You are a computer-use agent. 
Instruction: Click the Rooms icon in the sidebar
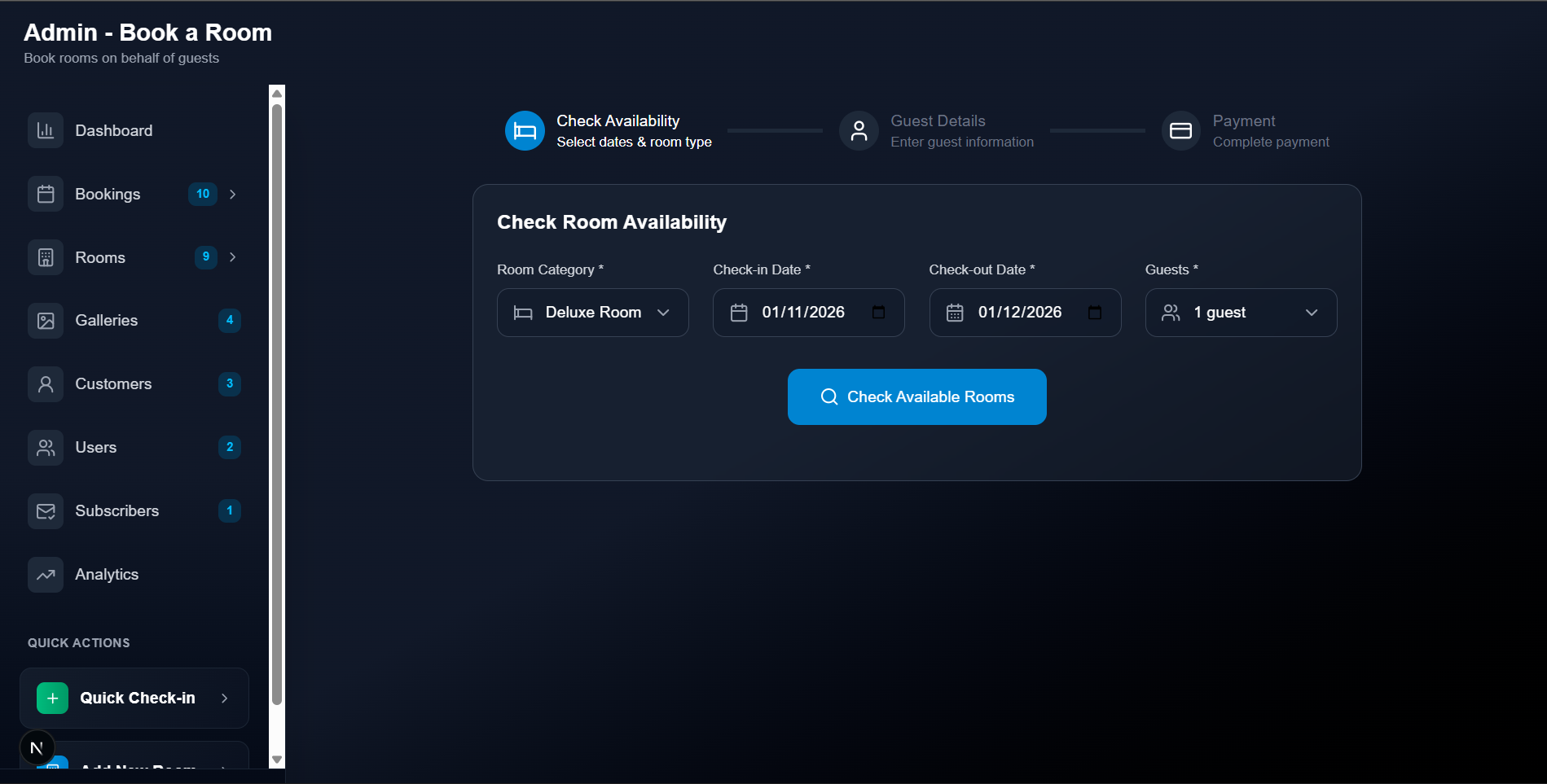46,257
